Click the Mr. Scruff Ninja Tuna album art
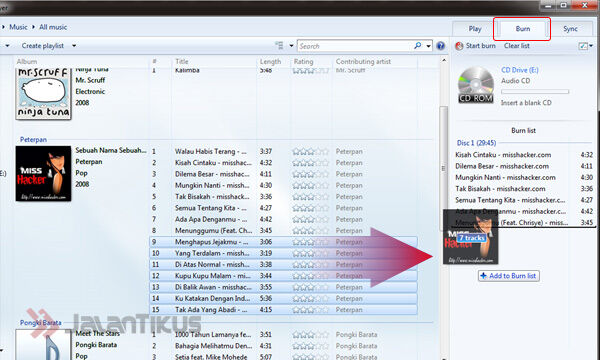600x360 pixels. [x=43, y=94]
